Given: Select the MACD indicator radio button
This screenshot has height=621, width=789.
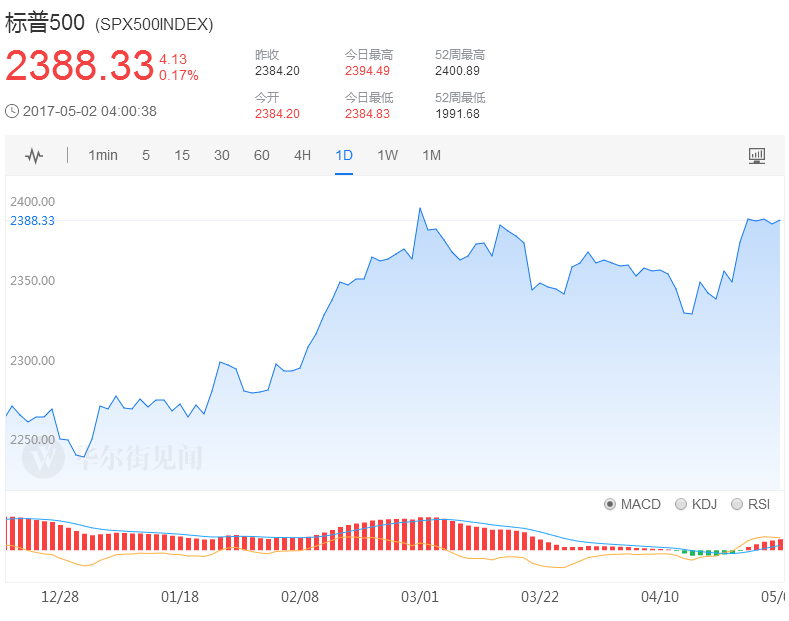Looking at the screenshot, I should click(x=610, y=504).
